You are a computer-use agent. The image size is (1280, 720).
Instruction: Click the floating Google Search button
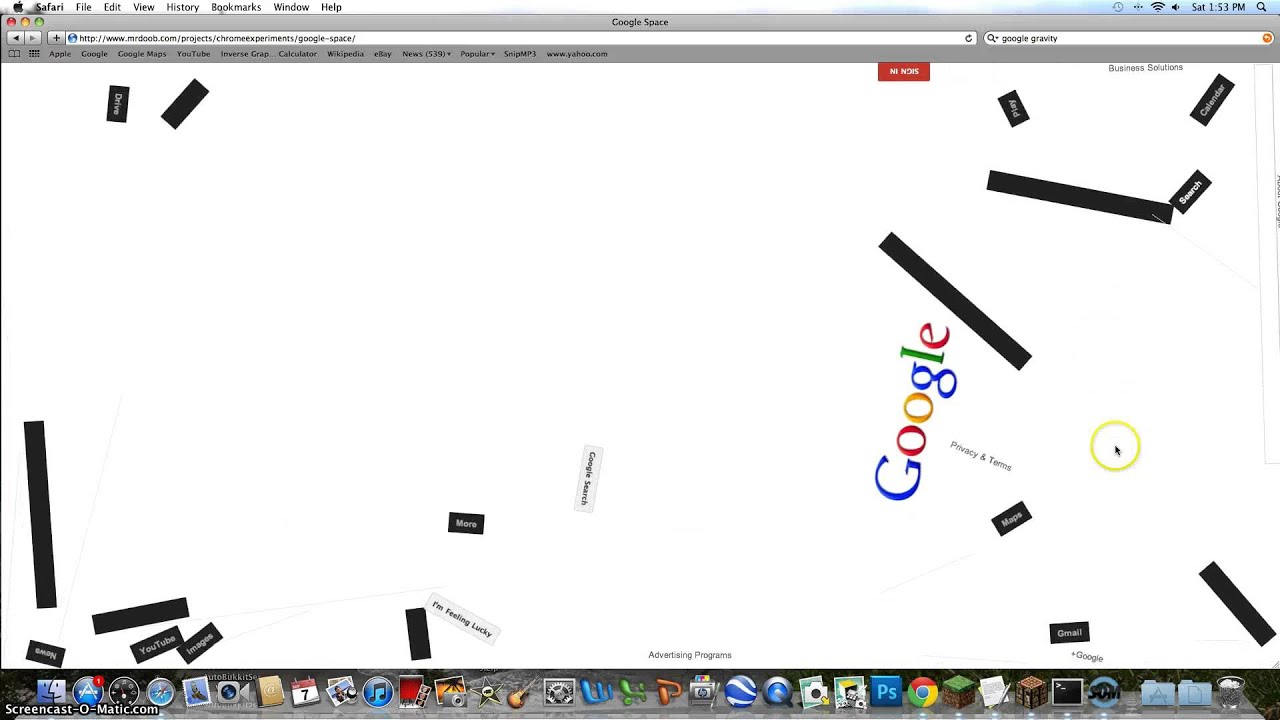tap(589, 478)
